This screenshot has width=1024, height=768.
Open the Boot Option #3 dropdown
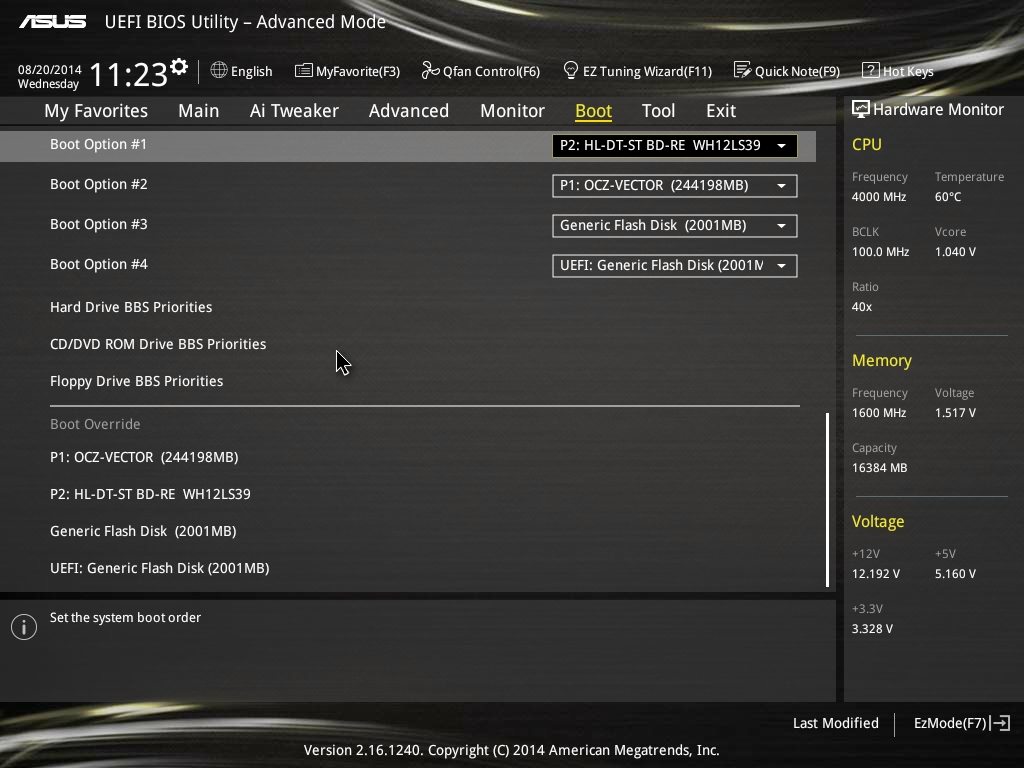(x=675, y=225)
